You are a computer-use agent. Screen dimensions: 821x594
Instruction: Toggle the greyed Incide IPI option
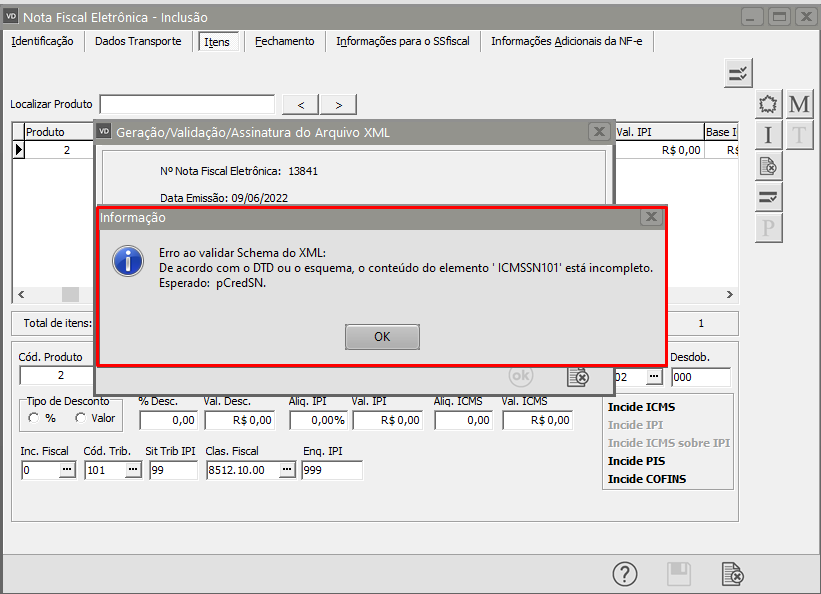635,425
